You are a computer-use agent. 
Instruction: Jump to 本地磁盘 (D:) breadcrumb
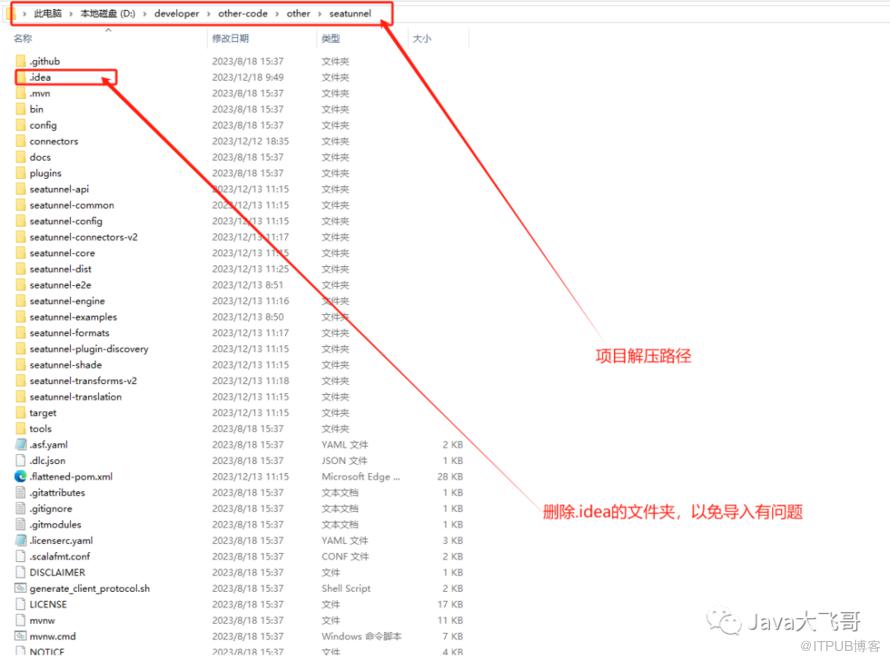point(108,14)
